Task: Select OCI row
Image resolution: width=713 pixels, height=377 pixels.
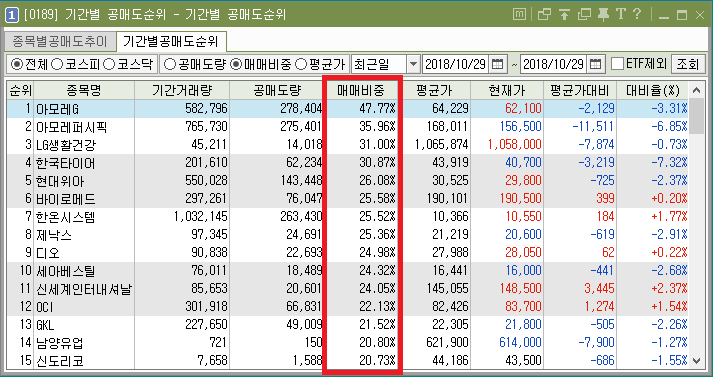Action: coord(348,307)
